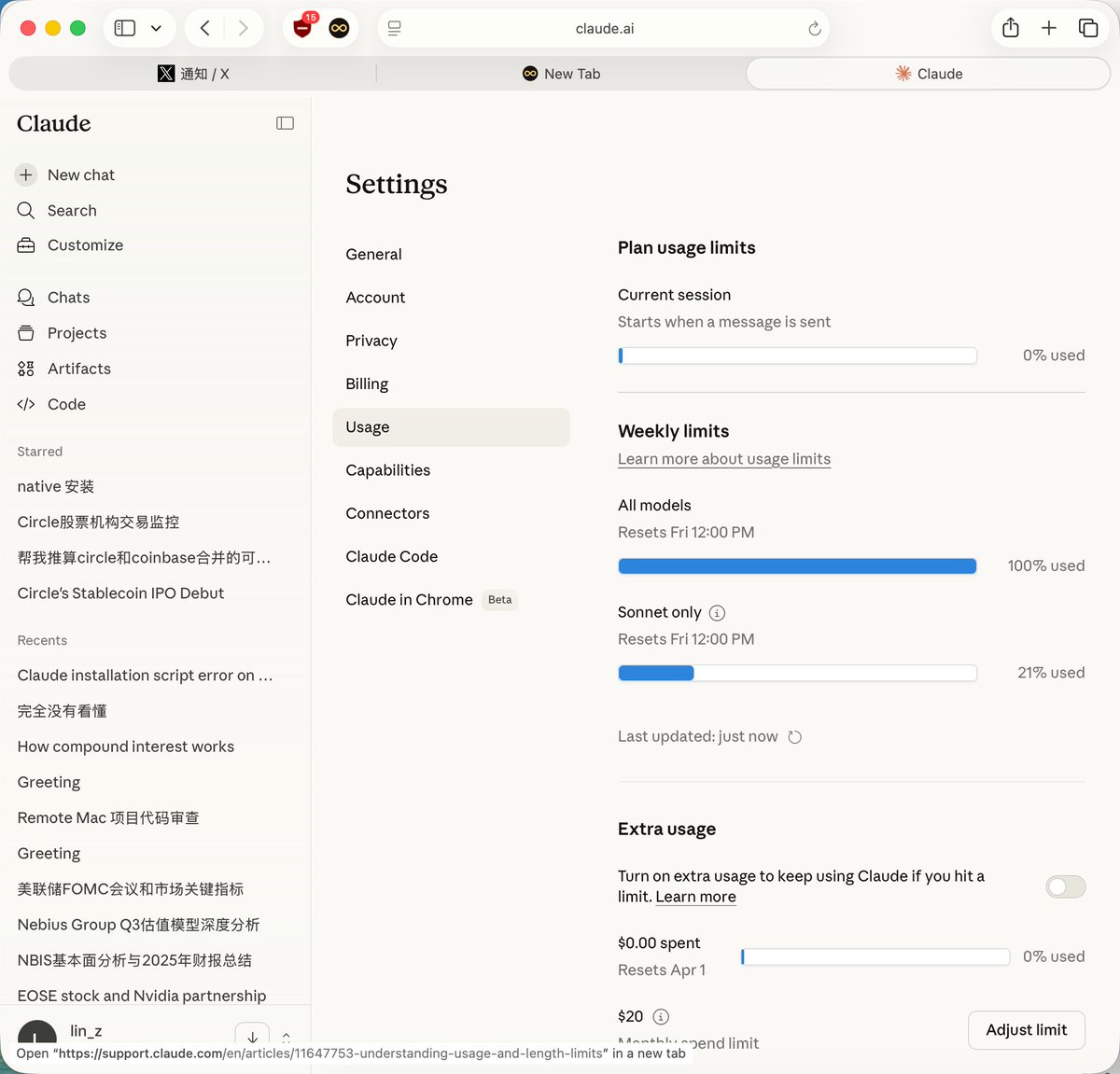Open starred chat native 安装
Viewport: 1120px width, 1074px height.
pyautogui.click(x=56, y=486)
